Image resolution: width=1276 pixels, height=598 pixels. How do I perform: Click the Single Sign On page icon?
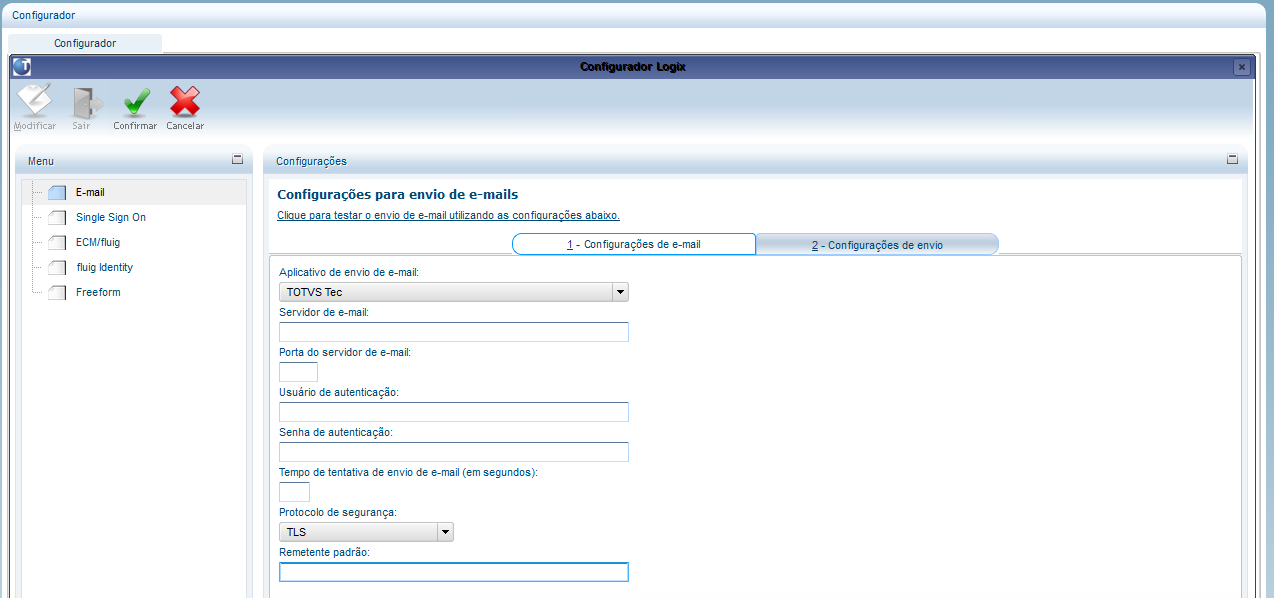[x=57, y=217]
